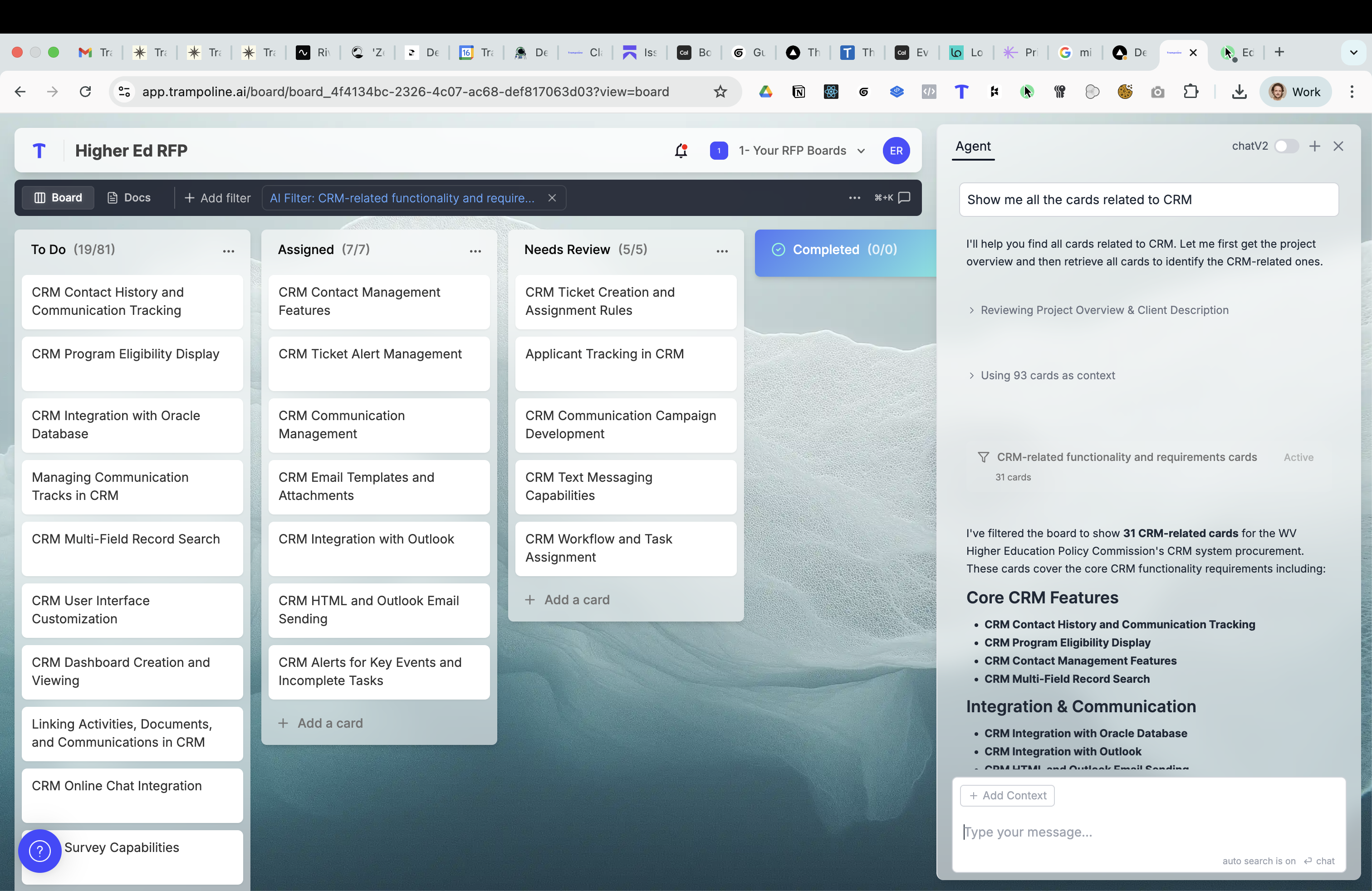The height and width of the screenshot is (891, 1372).
Task: Open the chat bubble icon in toolbar
Action: pos(905,198)
